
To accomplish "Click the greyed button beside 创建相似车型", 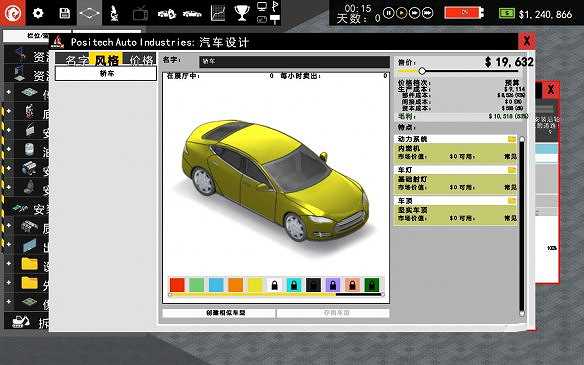I will tap(333, 313).
